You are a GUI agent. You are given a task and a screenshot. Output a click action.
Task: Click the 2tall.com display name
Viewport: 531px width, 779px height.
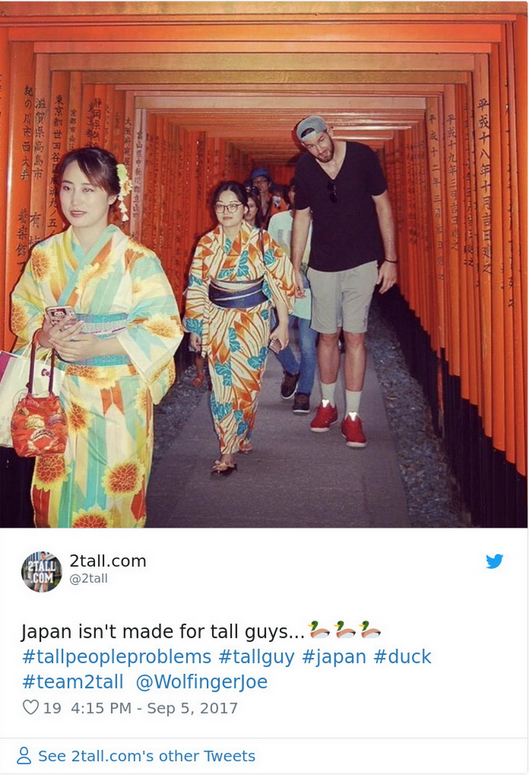[108, 561]
